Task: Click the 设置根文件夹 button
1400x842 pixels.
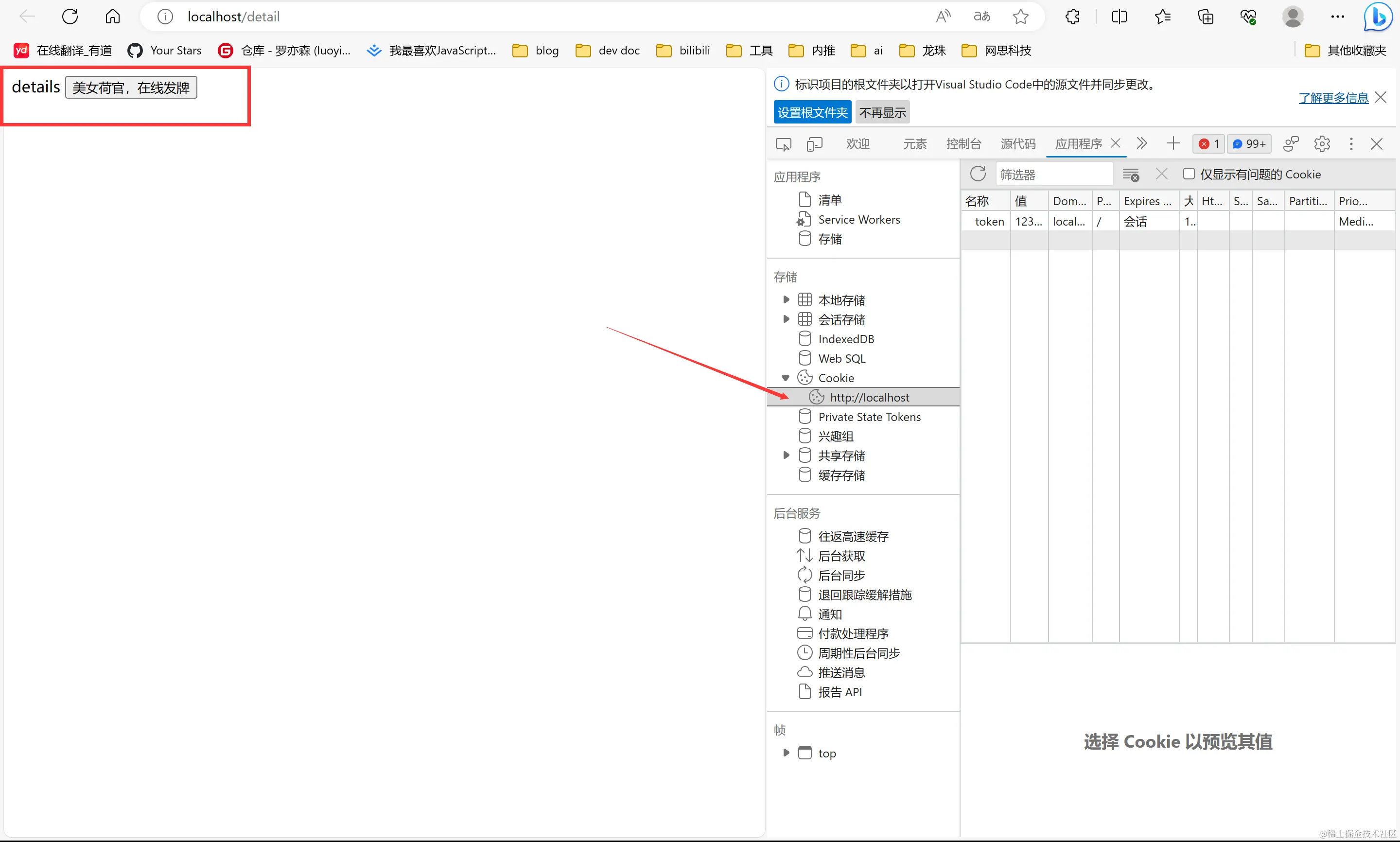Action: click(812, 112)
